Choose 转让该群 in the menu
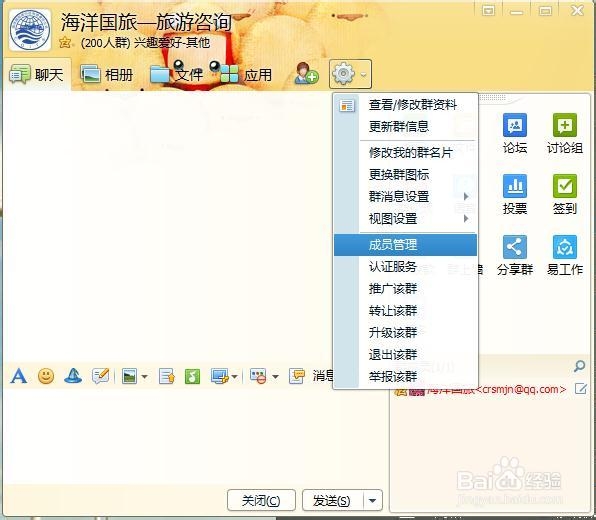 pos(406,311)
